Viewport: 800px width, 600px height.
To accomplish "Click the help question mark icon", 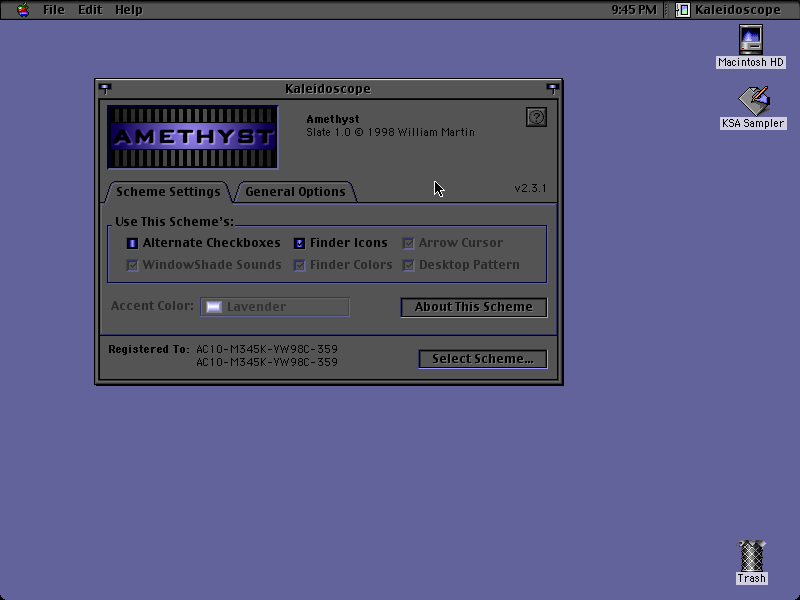I will coord(536,117).
